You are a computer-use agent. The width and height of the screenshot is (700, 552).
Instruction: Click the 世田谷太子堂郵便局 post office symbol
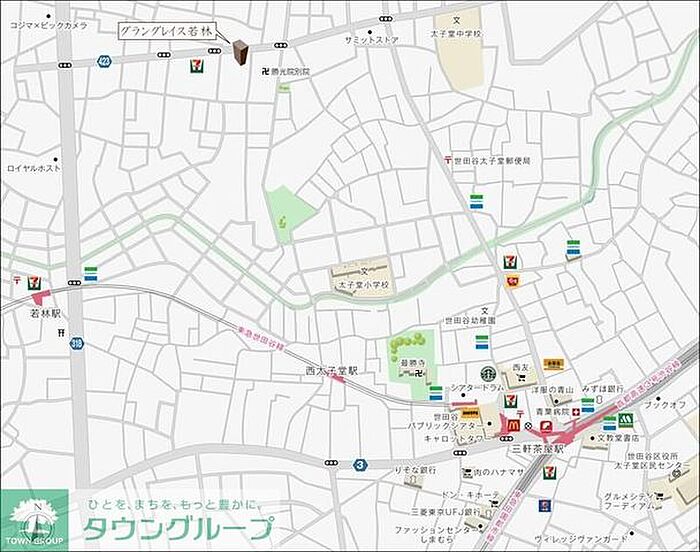coord(447,160)
